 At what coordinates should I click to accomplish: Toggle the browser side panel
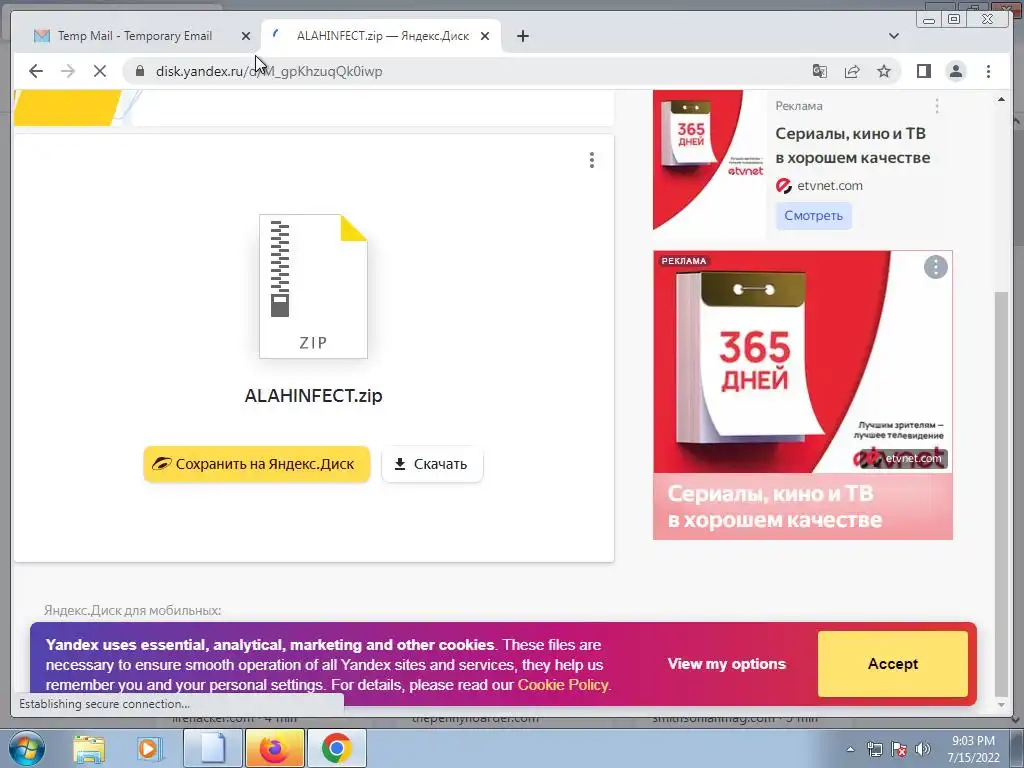(x=923, y=71)
